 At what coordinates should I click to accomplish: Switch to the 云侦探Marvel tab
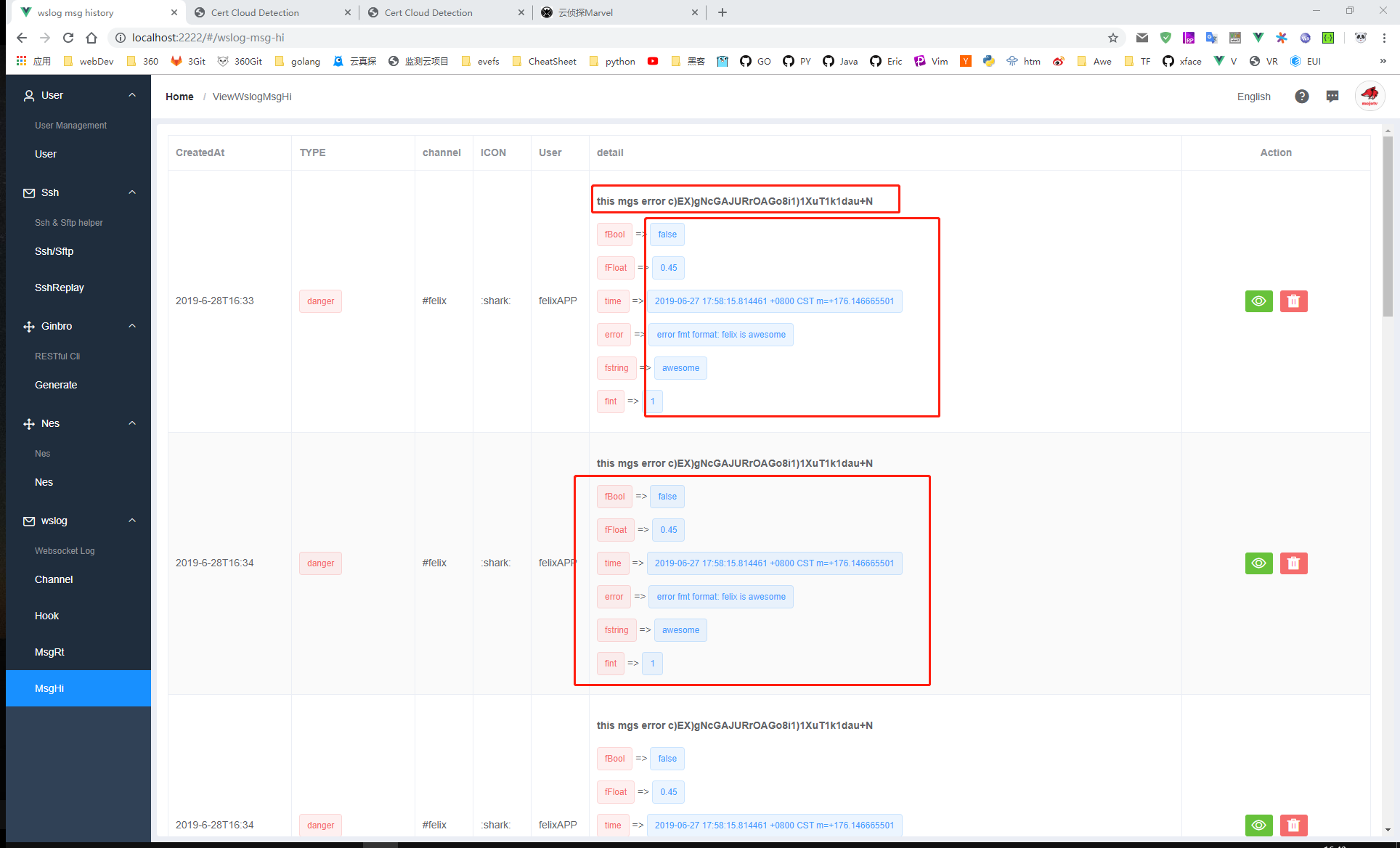(619, 12)
